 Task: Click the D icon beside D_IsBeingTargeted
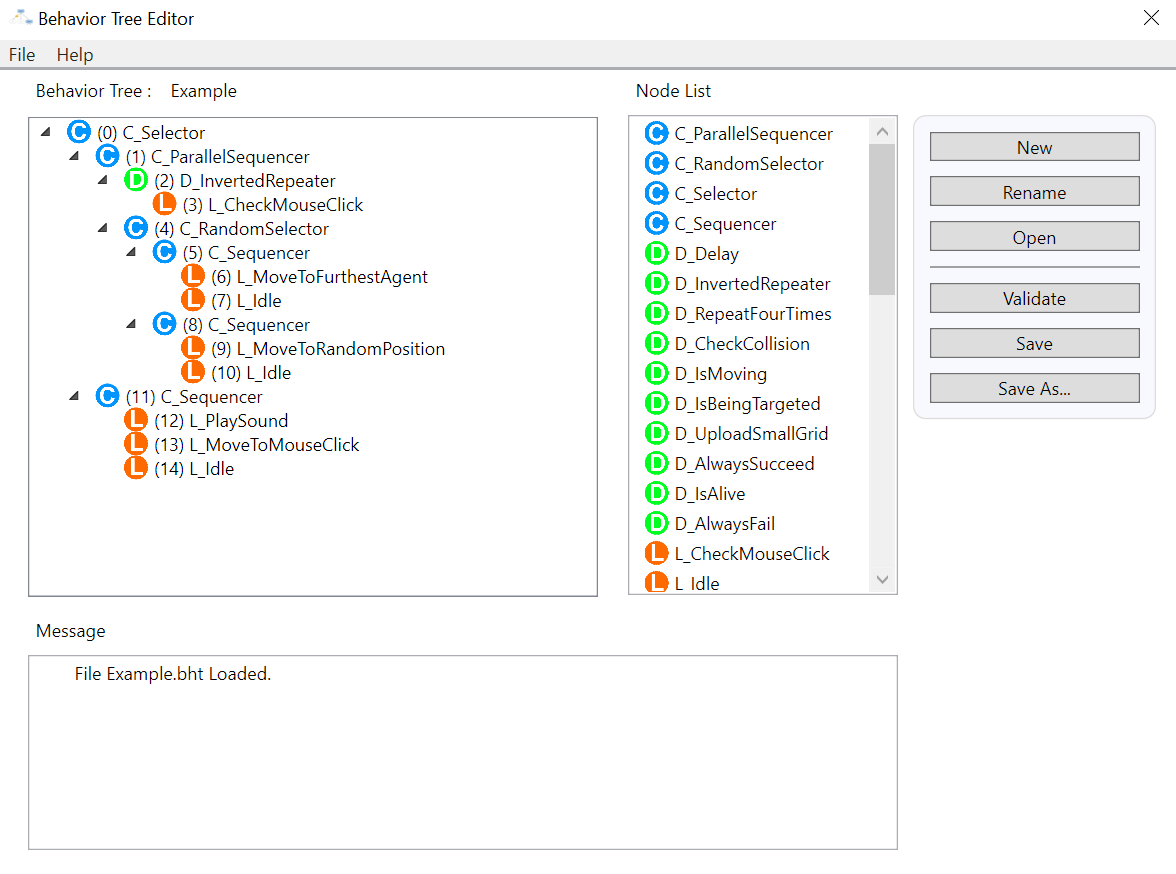pyautogui.click(x=656, y=404)
